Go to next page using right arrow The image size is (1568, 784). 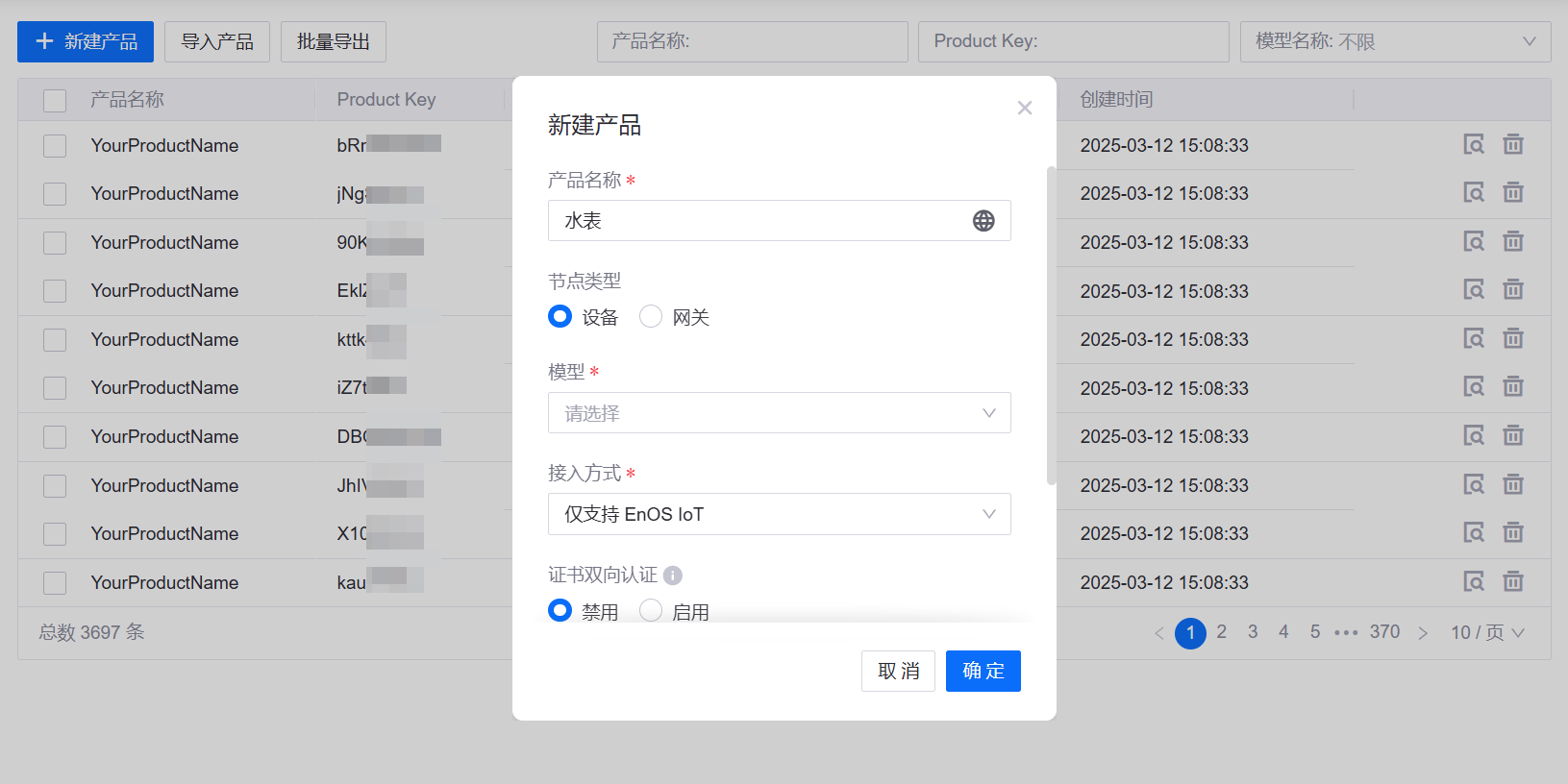tap(1423, 633)
